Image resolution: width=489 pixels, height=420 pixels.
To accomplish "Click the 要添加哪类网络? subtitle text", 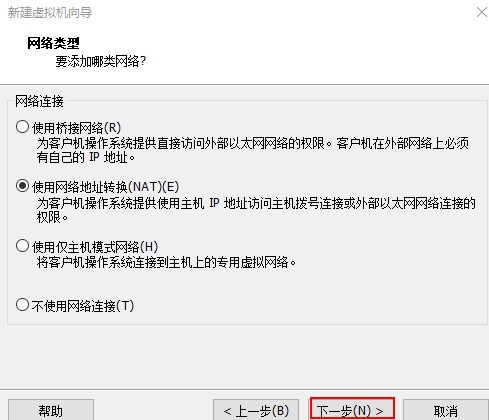I will click(100, 61).
